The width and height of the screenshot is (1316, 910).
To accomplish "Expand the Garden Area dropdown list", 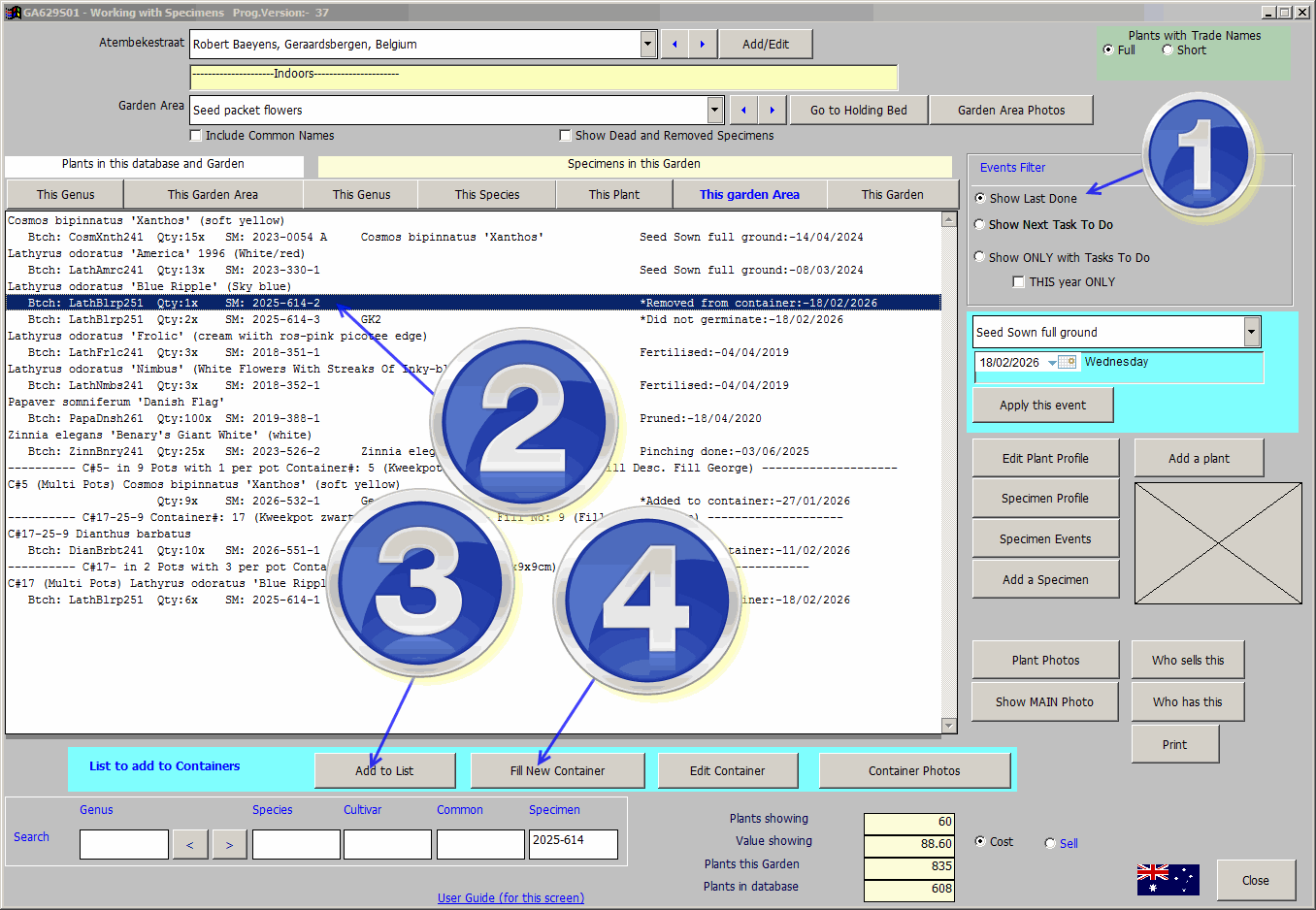I will 714,110.
